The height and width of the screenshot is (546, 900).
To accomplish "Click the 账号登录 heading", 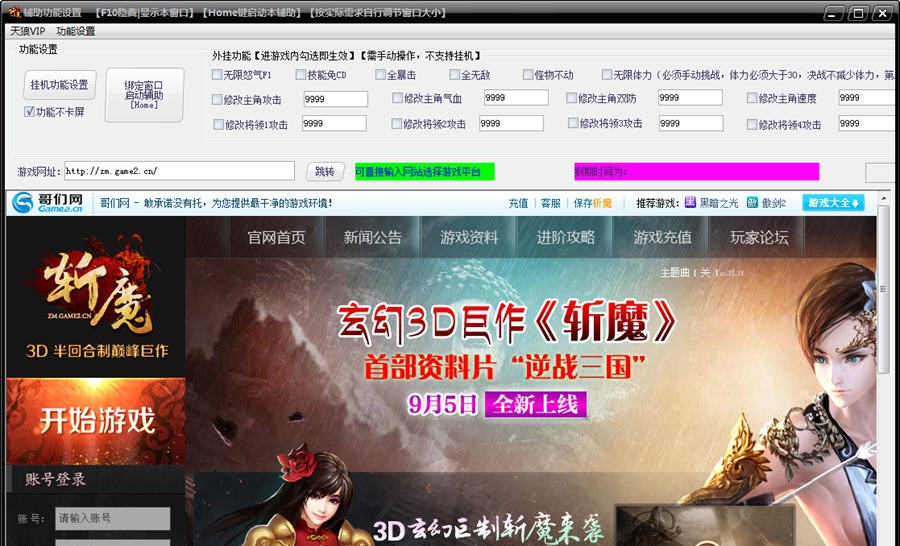I will tap(56, 479).
